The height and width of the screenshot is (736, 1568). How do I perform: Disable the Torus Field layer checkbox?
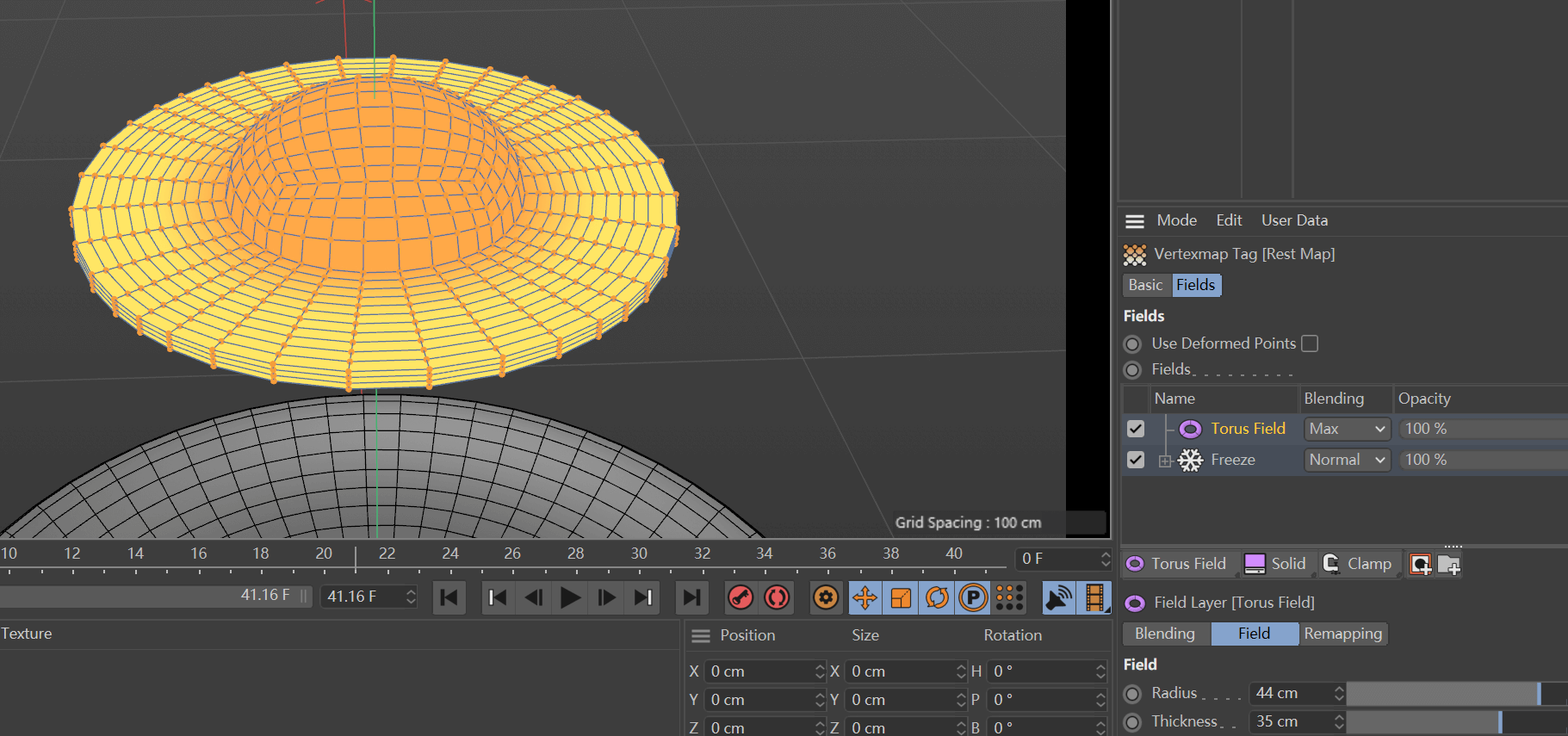click(x=1136, y=429)
